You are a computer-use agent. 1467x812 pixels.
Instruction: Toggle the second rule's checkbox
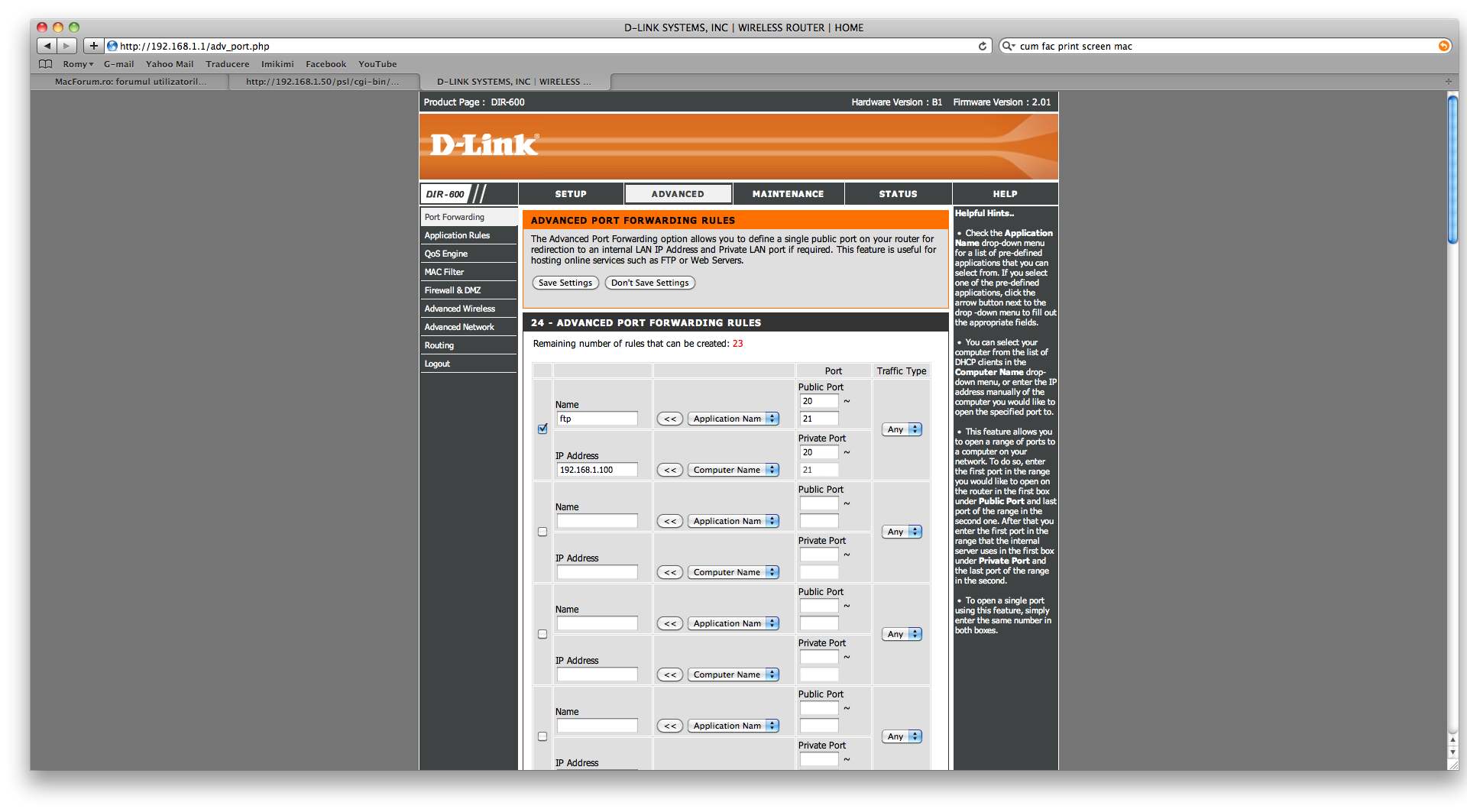click(542, 532)
